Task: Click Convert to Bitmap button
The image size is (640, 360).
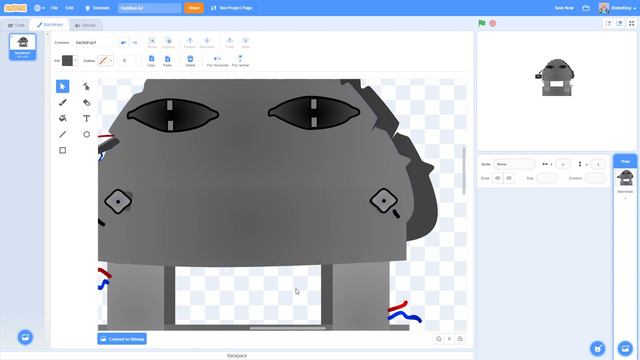Action: click(x=122, y=339)
